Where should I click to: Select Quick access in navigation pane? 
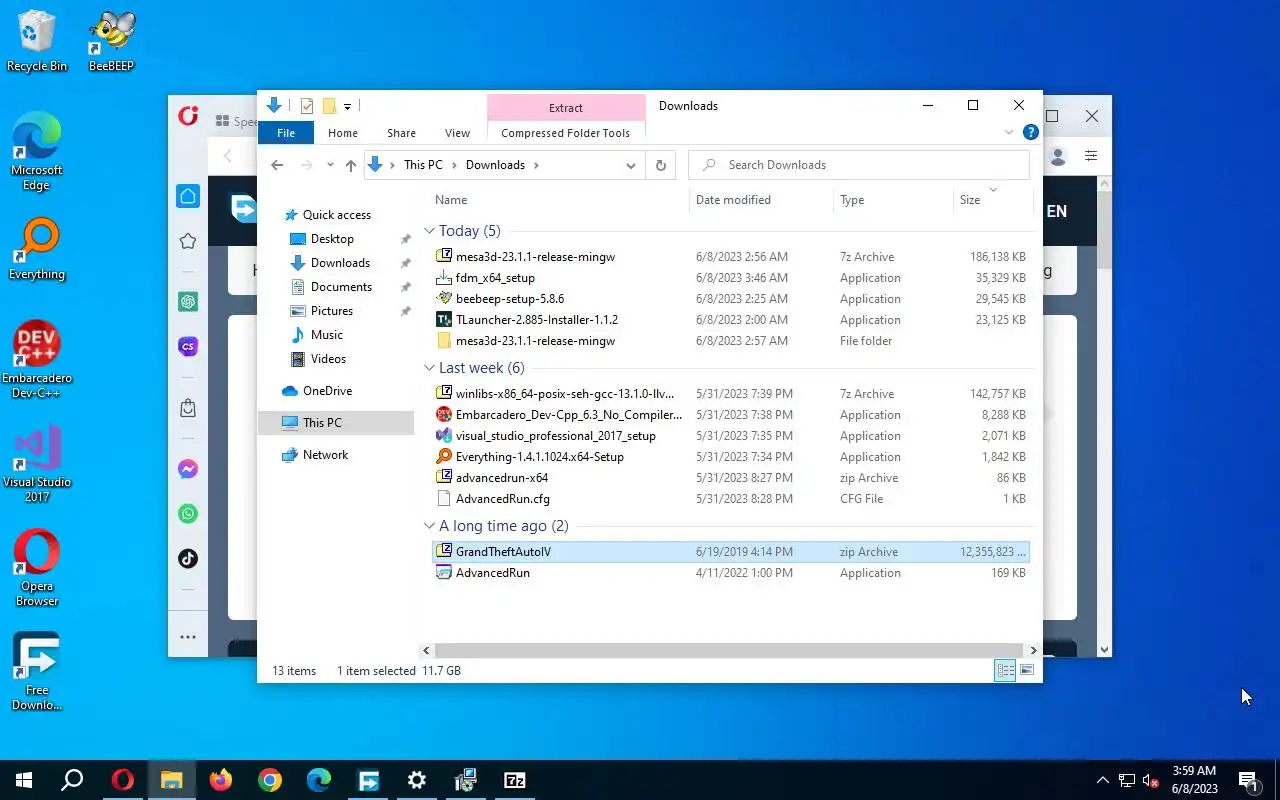[x=336, y=215]
